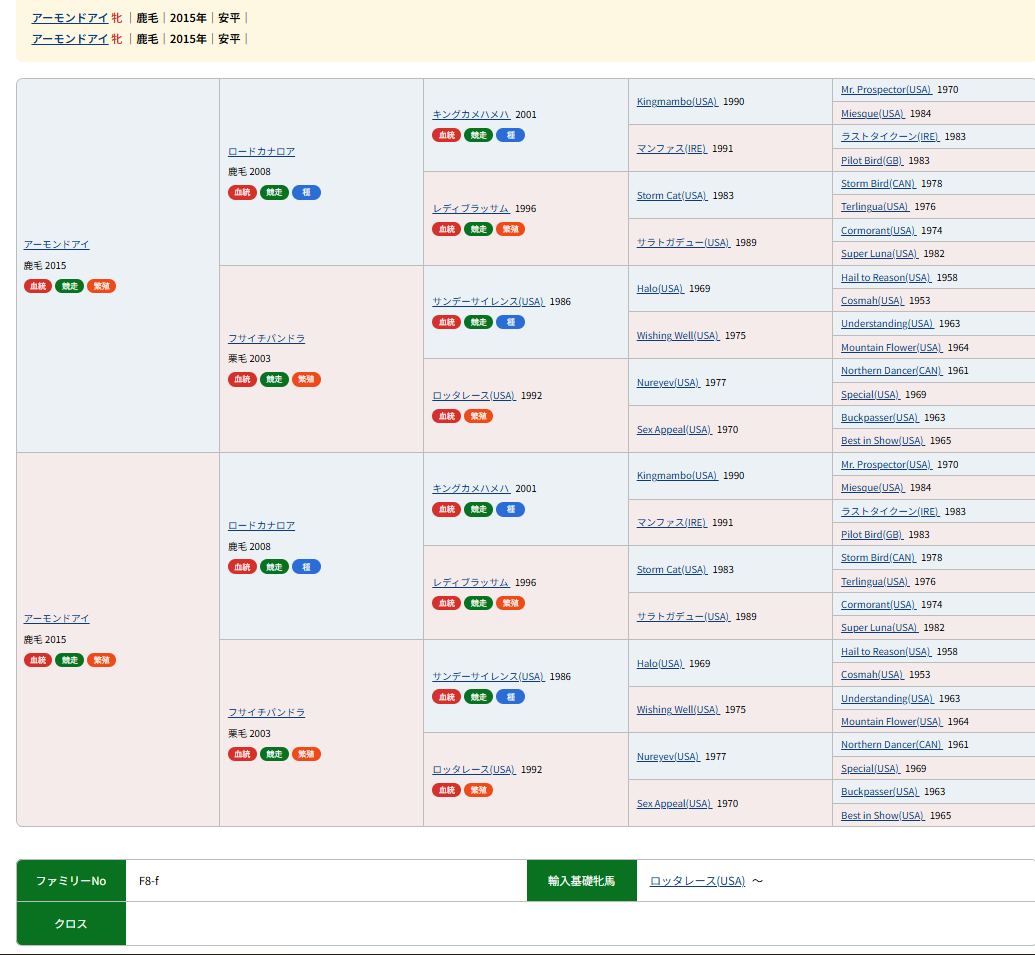Open Storm Cat(USA) link in upper pedigree
The image size is (1035, 955).
(x=672, y=196)
